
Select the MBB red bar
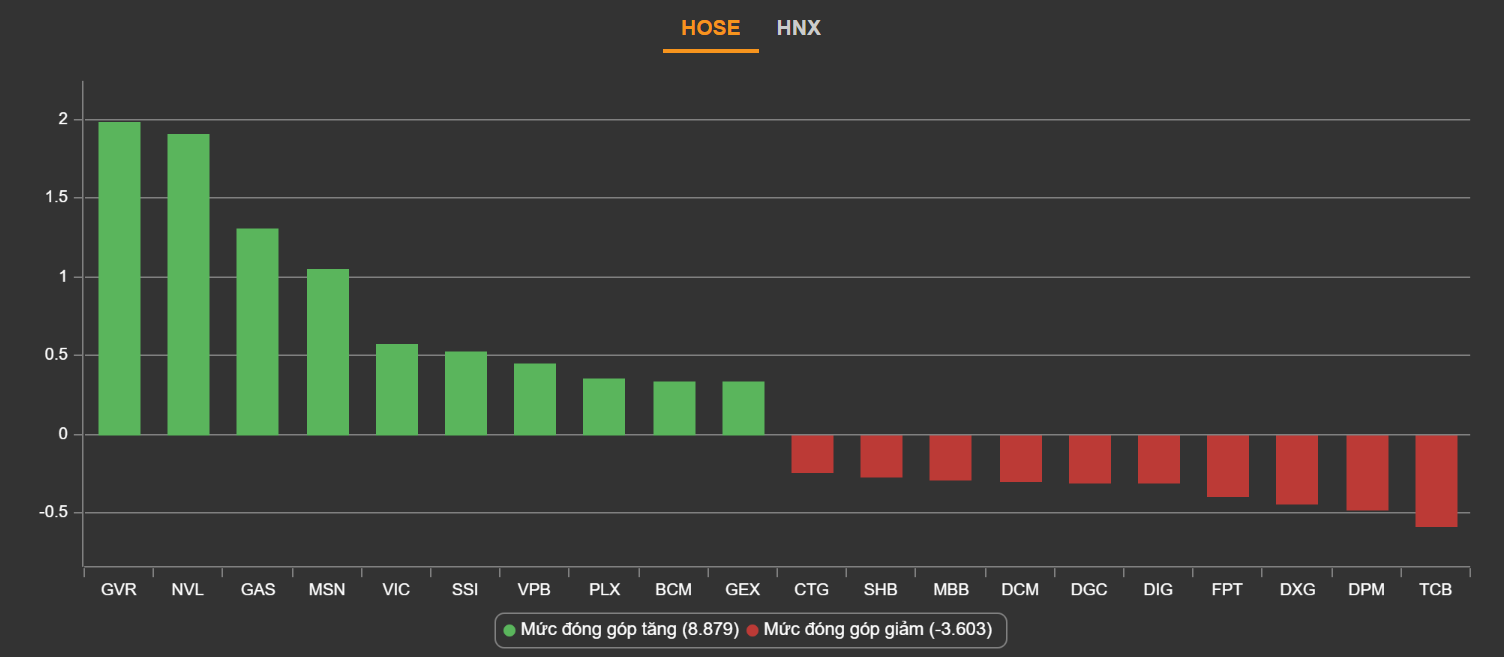click(x=950, y=457)
